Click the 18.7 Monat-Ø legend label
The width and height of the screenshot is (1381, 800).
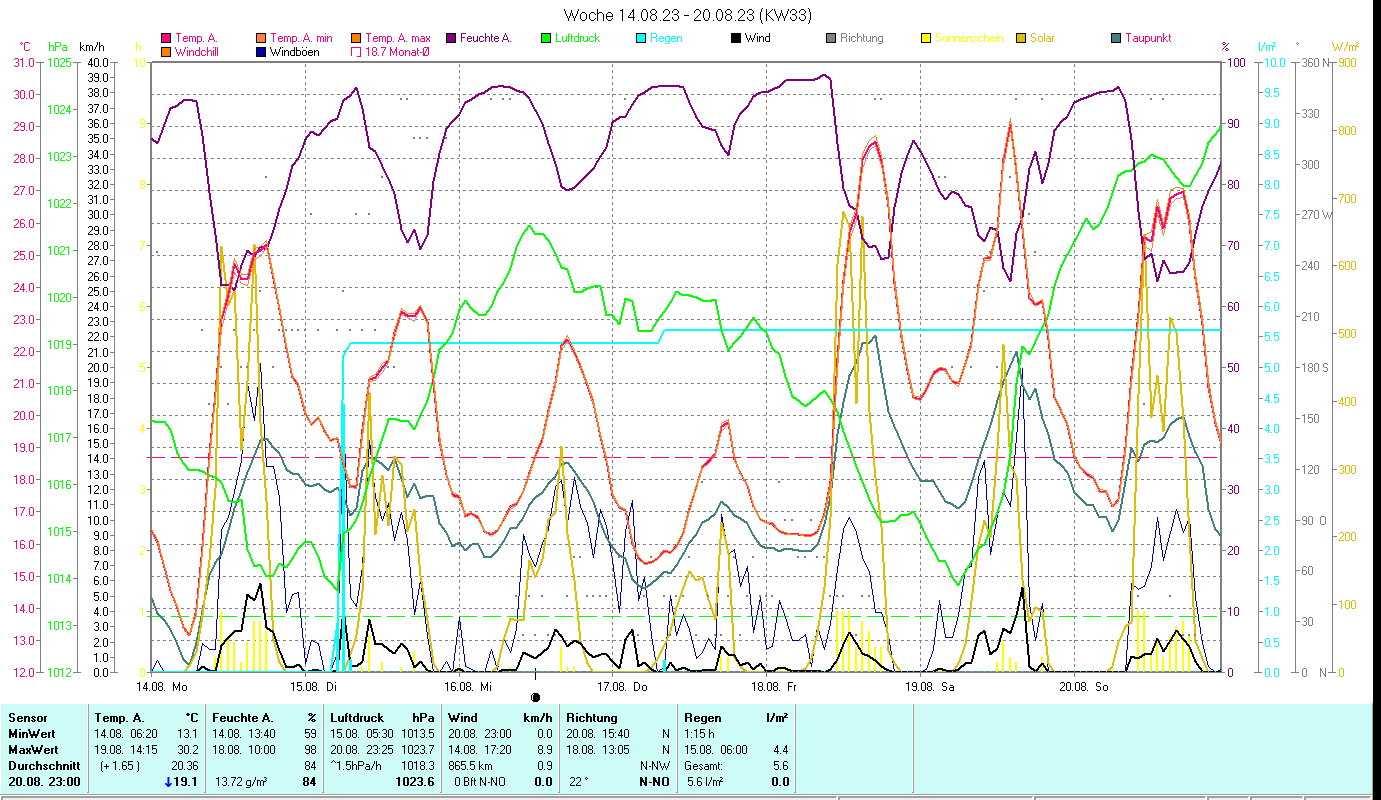[x=399, y=52]
